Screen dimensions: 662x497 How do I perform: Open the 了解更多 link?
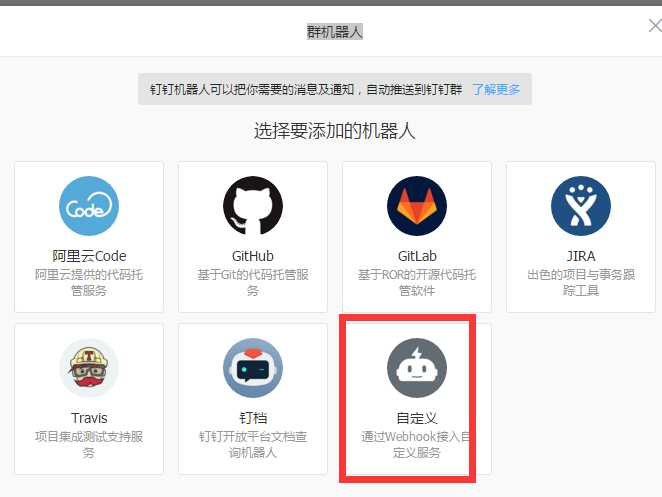pos(496,90)
